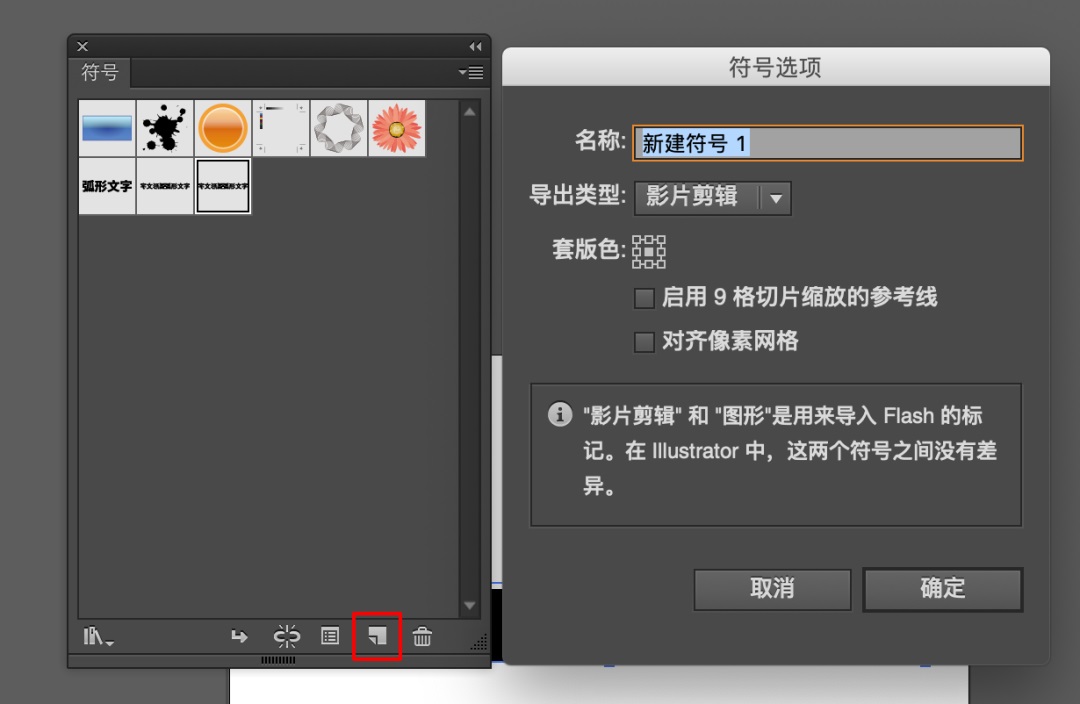Image resolution: width=1080 pixels, height=704 pixels.
Task: Collapse the panel with double-arrow icon
Action: tap(475, 47)
